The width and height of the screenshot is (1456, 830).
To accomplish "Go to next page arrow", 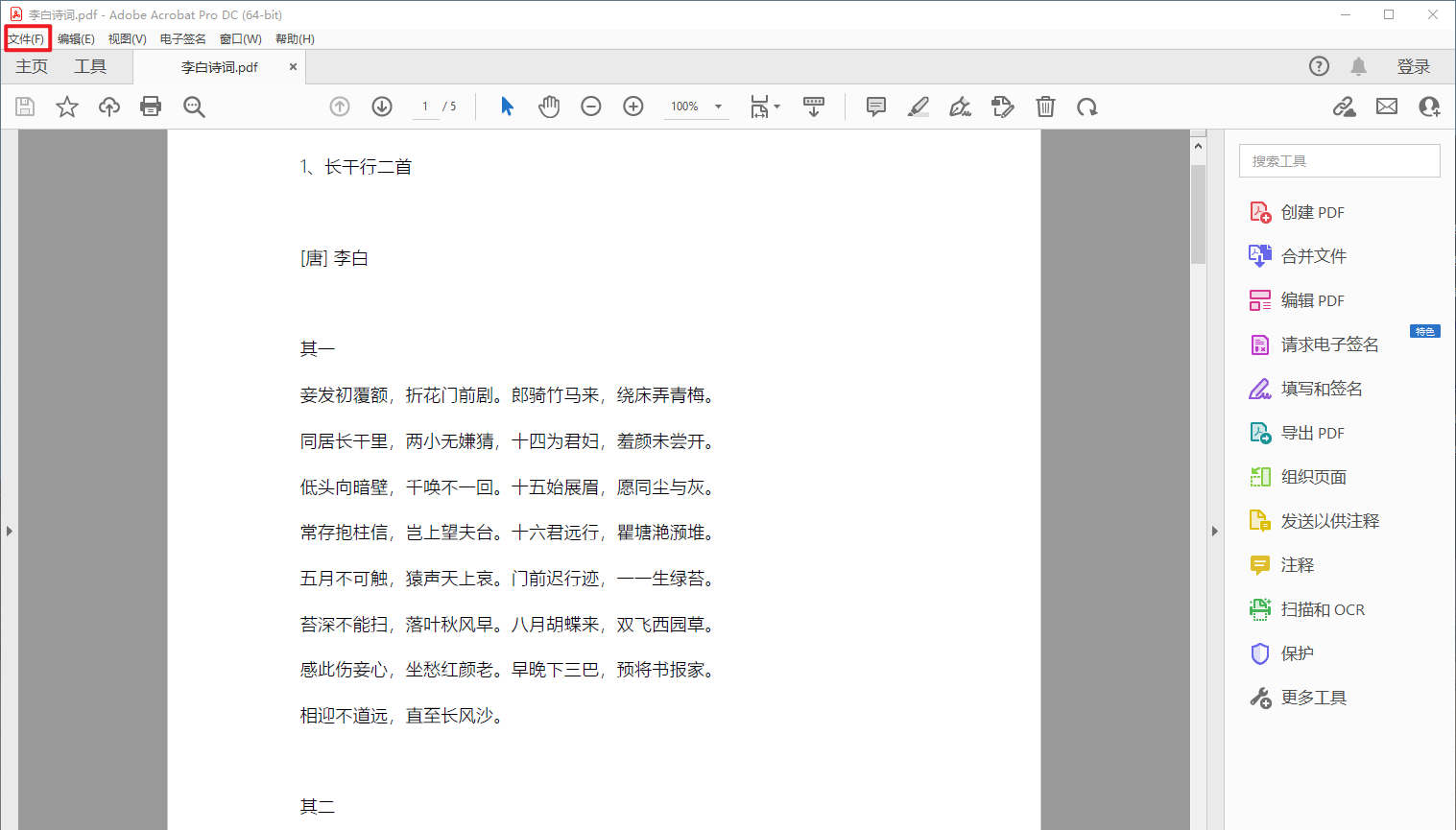I will tap(382, 107).
